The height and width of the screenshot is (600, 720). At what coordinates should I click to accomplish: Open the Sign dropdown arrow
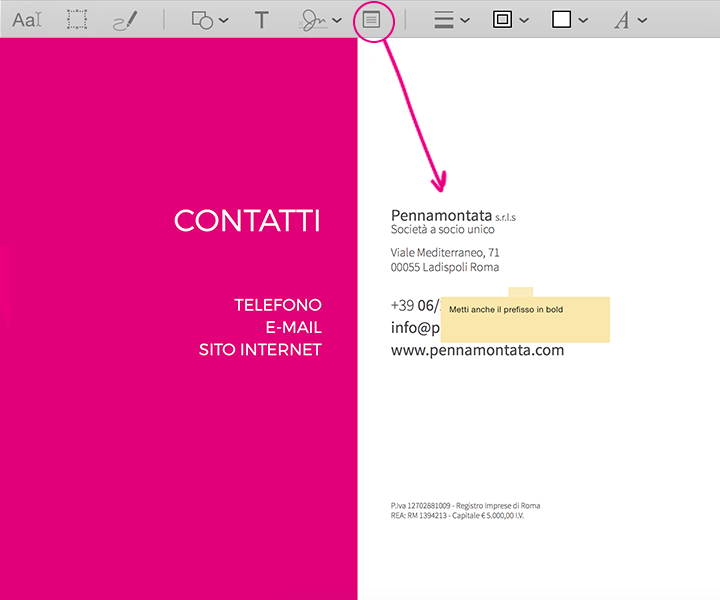(337, 20)
